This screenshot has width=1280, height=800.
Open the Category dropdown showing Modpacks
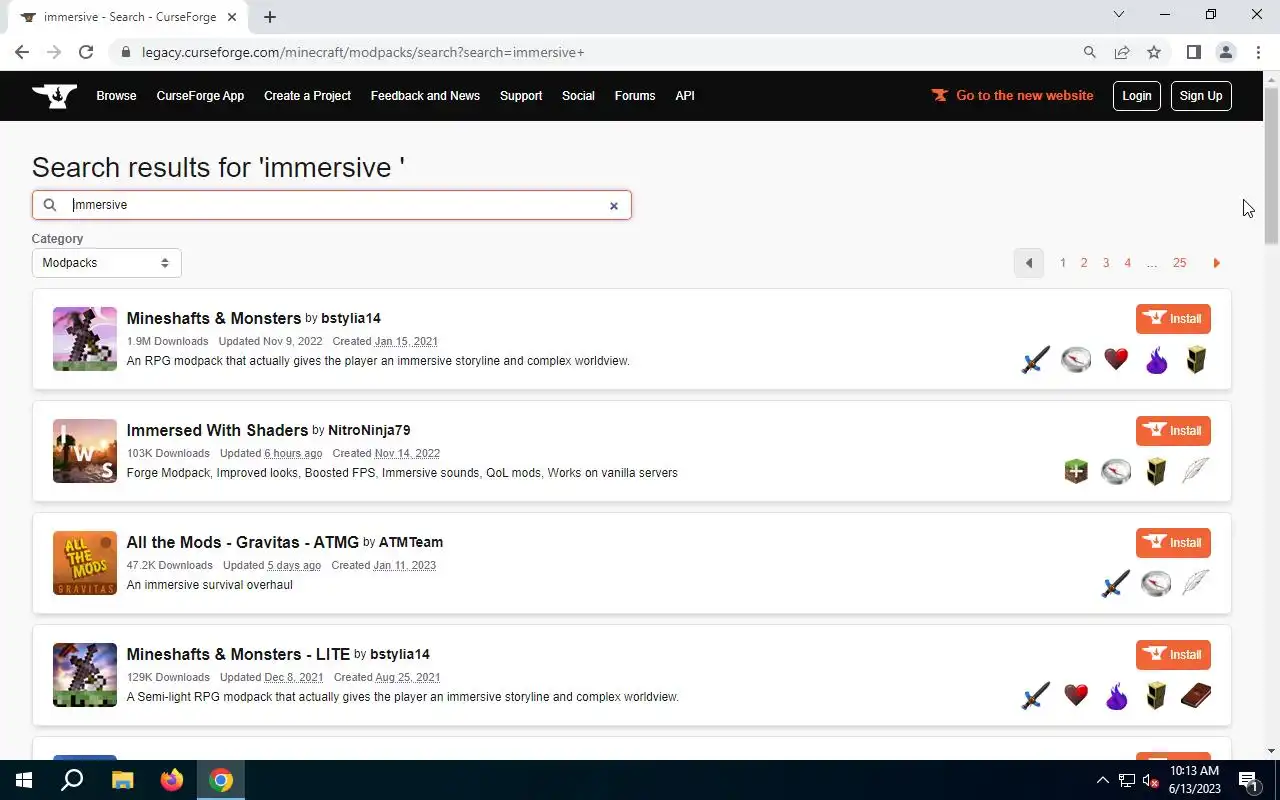tap(106, 263)
